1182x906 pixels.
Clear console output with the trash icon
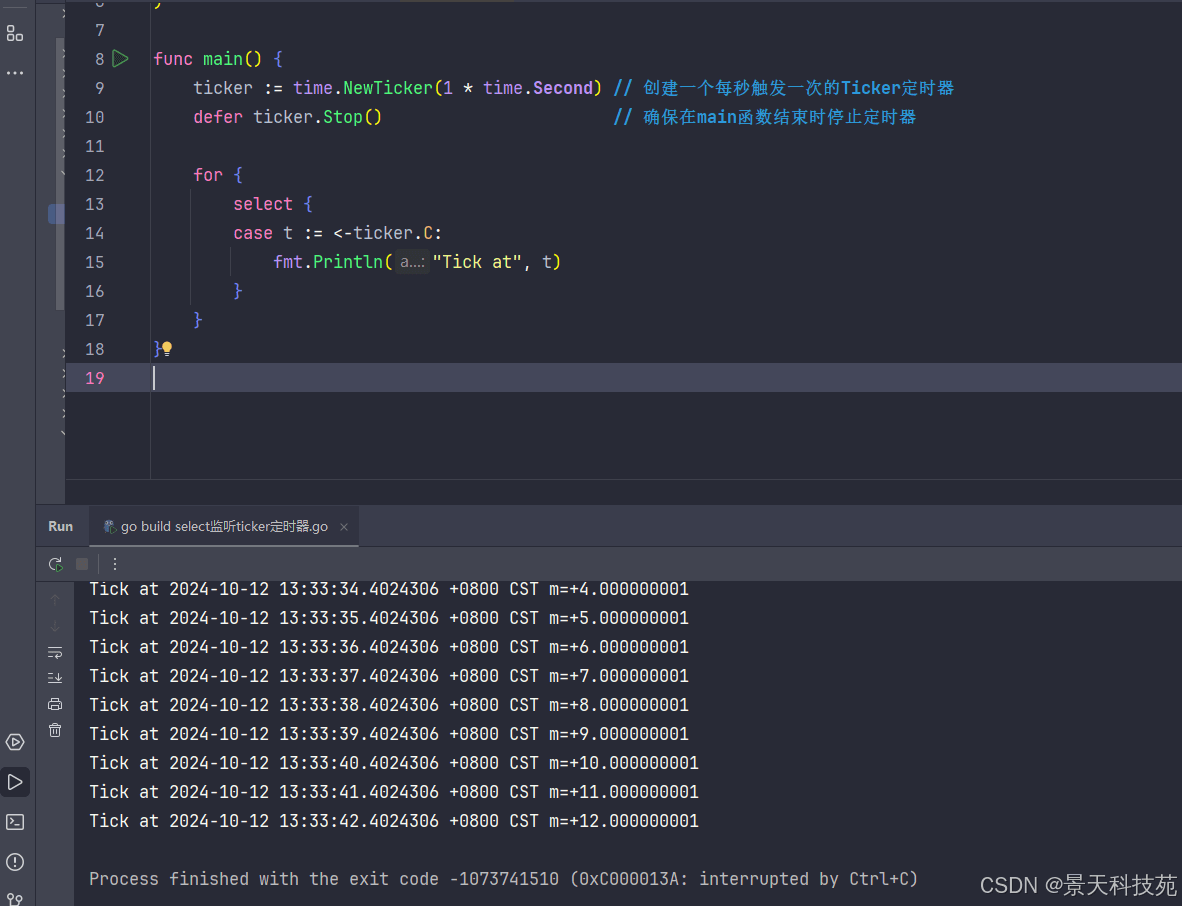[x=55, y=730]
